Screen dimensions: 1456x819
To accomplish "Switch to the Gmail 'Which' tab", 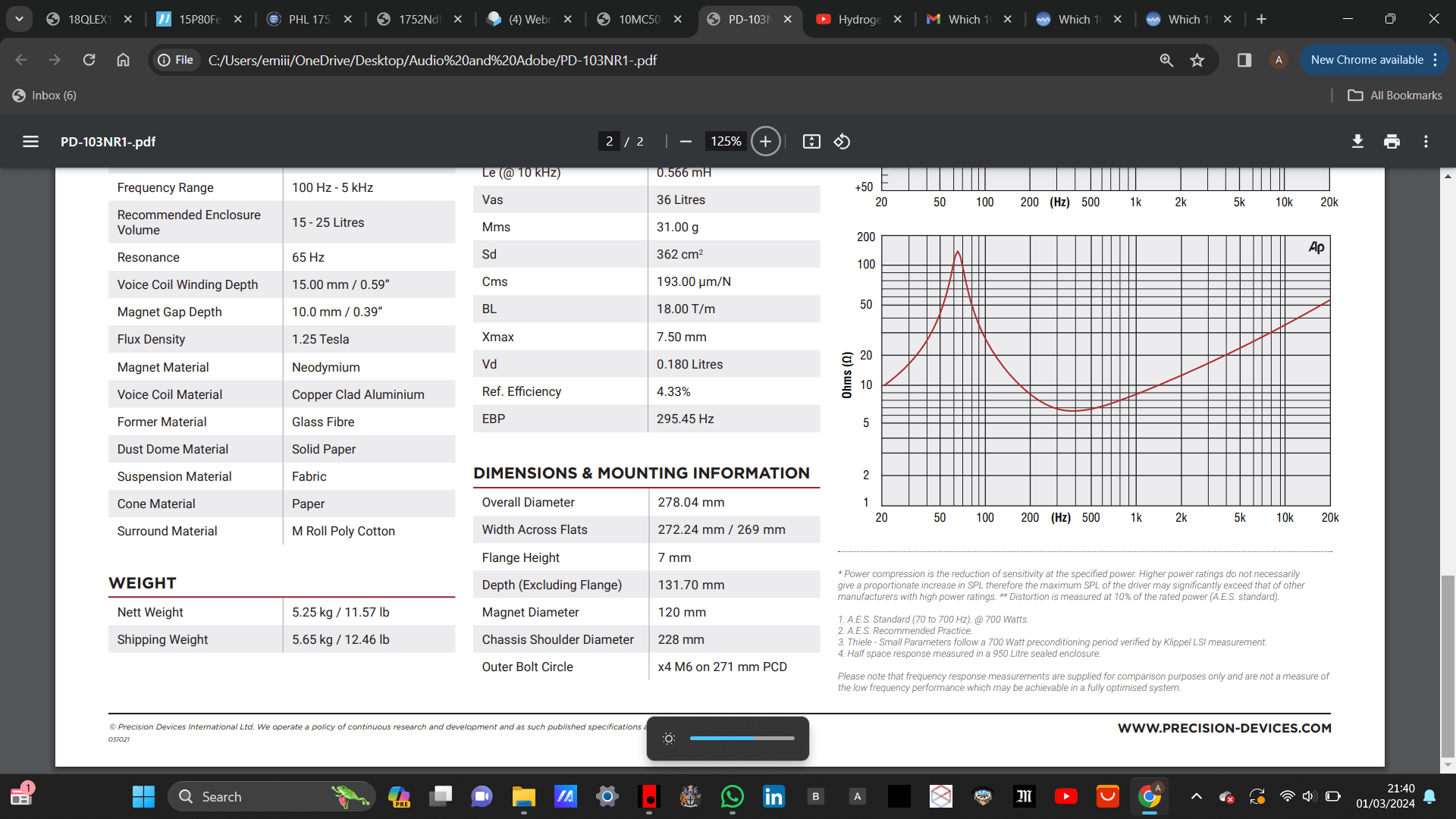I will 968,19.
